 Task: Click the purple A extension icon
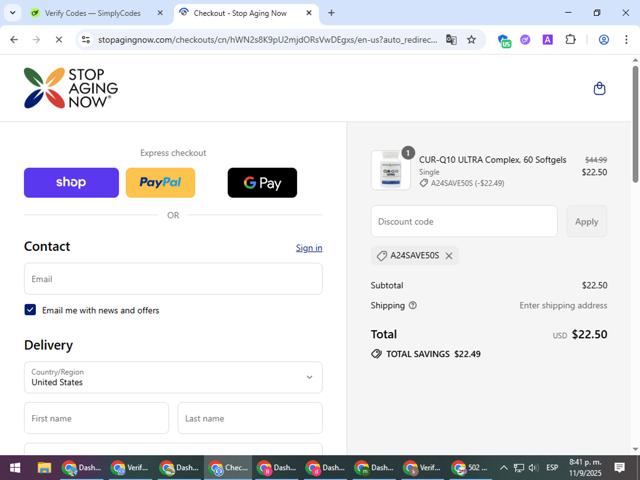pyautogui.click(x=547, y=40)
